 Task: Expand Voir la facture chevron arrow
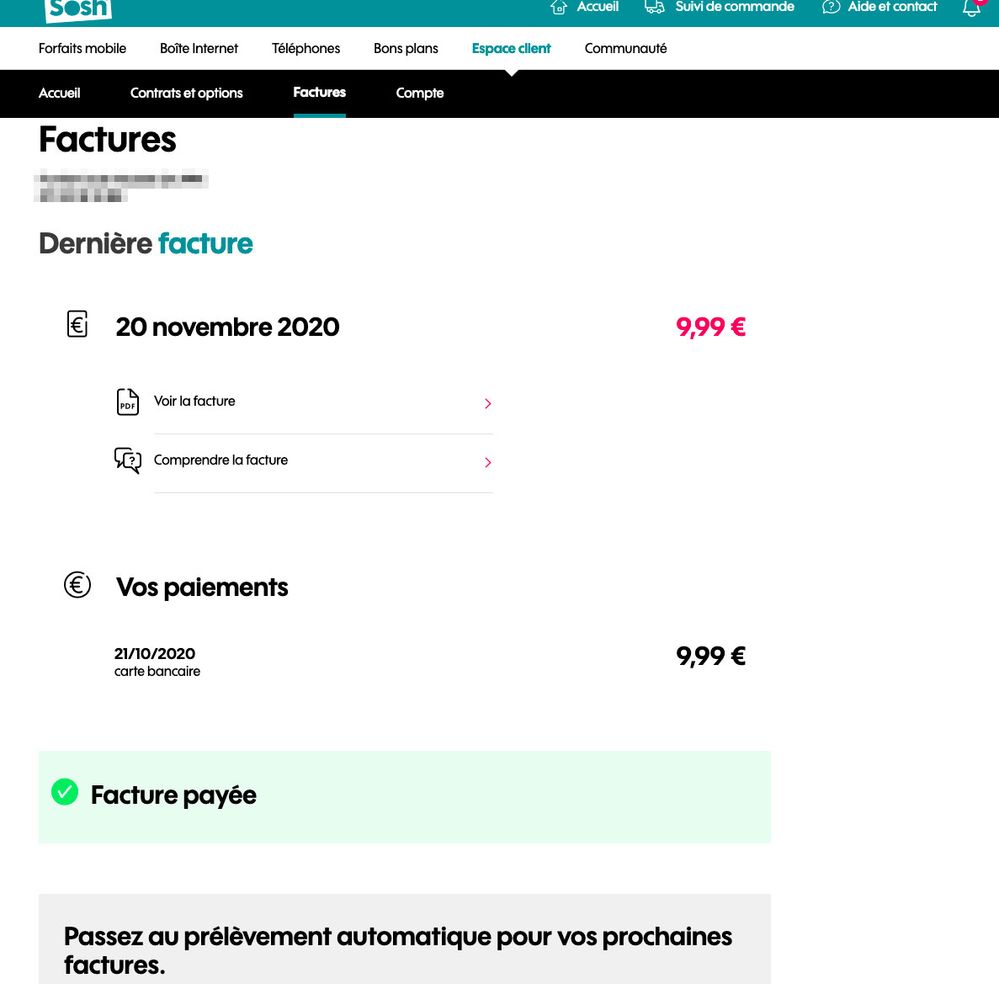coord(488,404)
